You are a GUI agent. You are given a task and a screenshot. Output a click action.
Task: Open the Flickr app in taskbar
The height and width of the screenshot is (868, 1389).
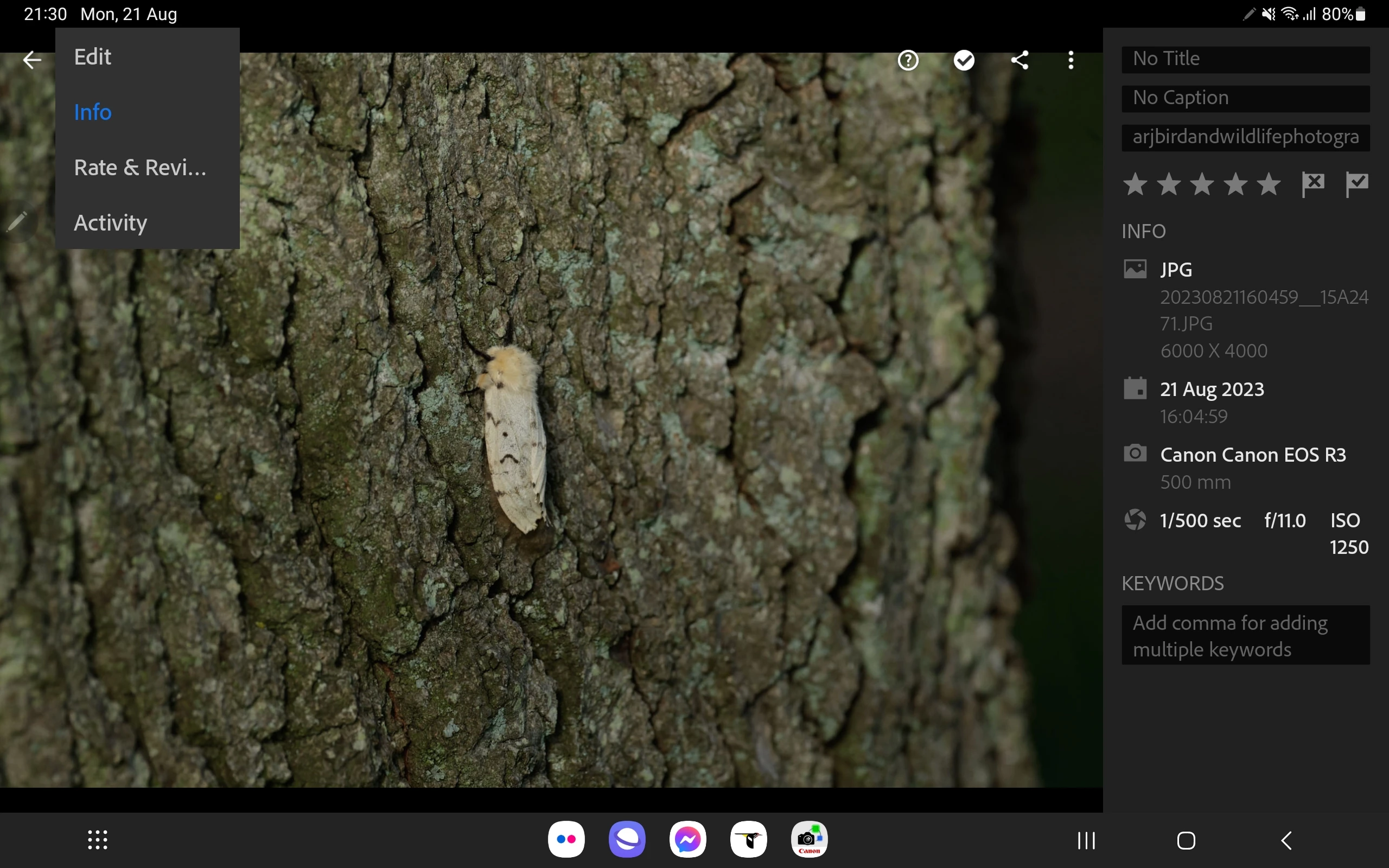[566, 839]
